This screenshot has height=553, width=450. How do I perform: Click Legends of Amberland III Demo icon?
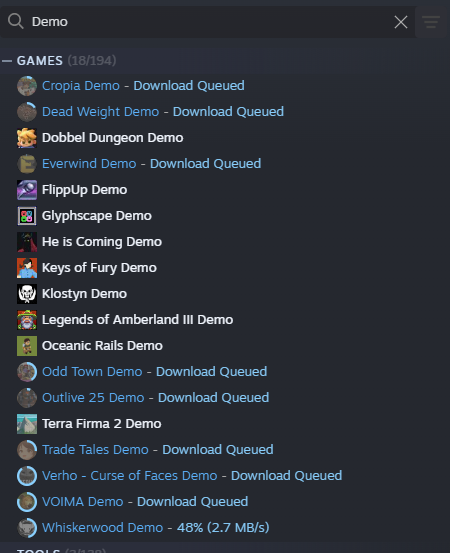pos(27,320)
